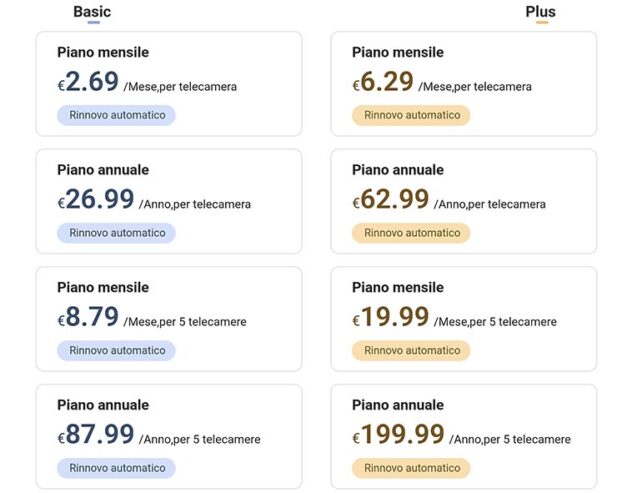Tap Rinnovo automatico badge under €62.99

click(x=411, y=233)
